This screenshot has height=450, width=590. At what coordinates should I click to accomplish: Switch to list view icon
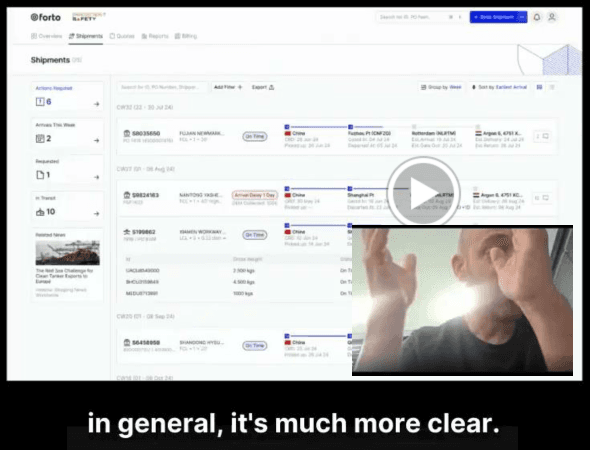pos(552,87)
